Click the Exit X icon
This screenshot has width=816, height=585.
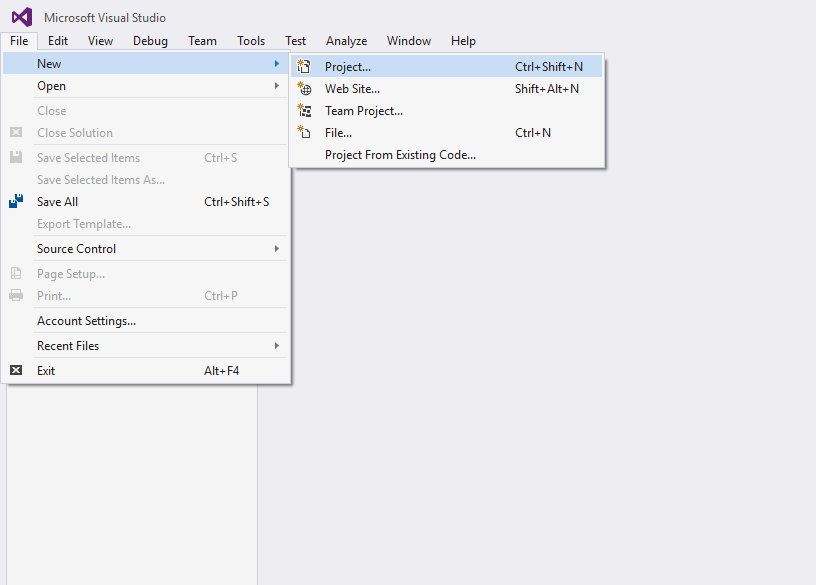pyautogui.click(x=16, y=371)
